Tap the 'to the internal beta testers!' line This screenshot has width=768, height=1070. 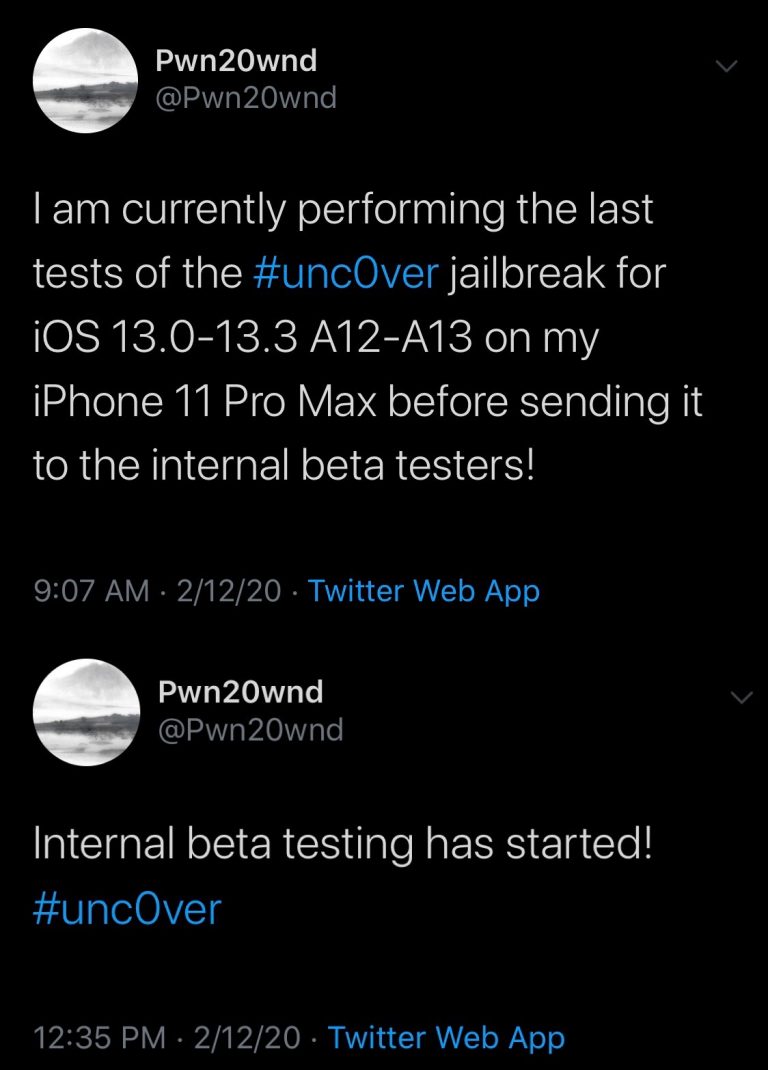click(x=284, y=466)
